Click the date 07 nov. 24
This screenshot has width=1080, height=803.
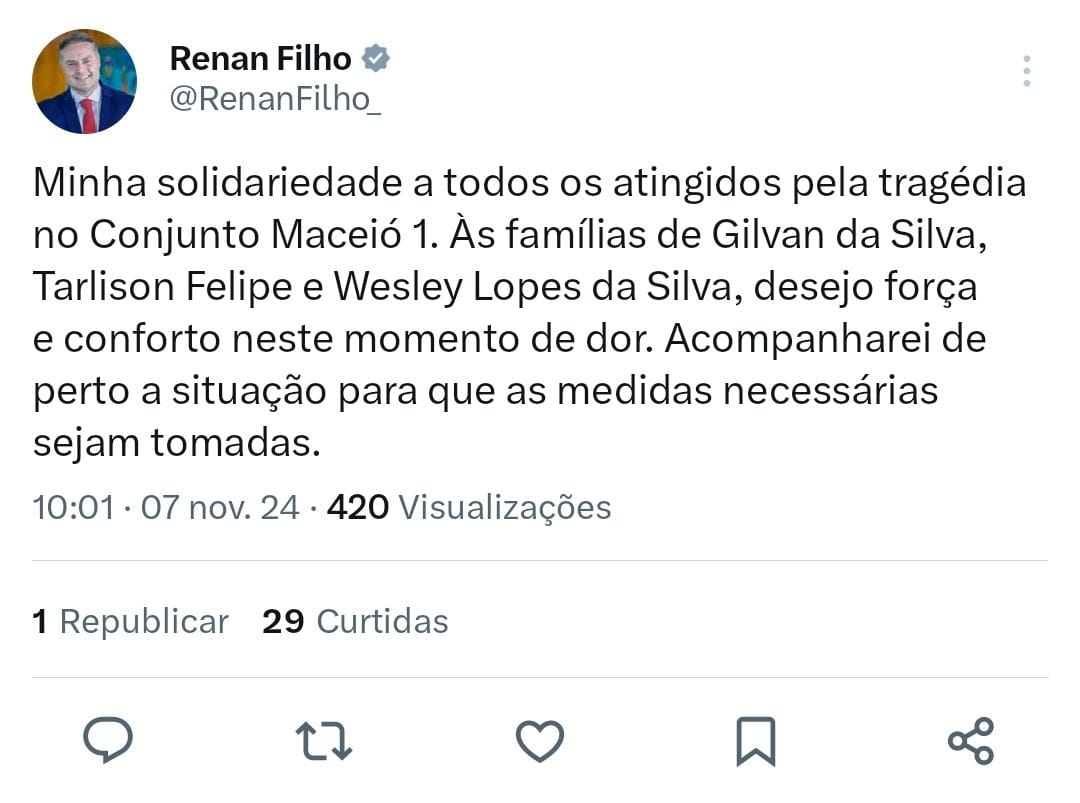(220, 507)
